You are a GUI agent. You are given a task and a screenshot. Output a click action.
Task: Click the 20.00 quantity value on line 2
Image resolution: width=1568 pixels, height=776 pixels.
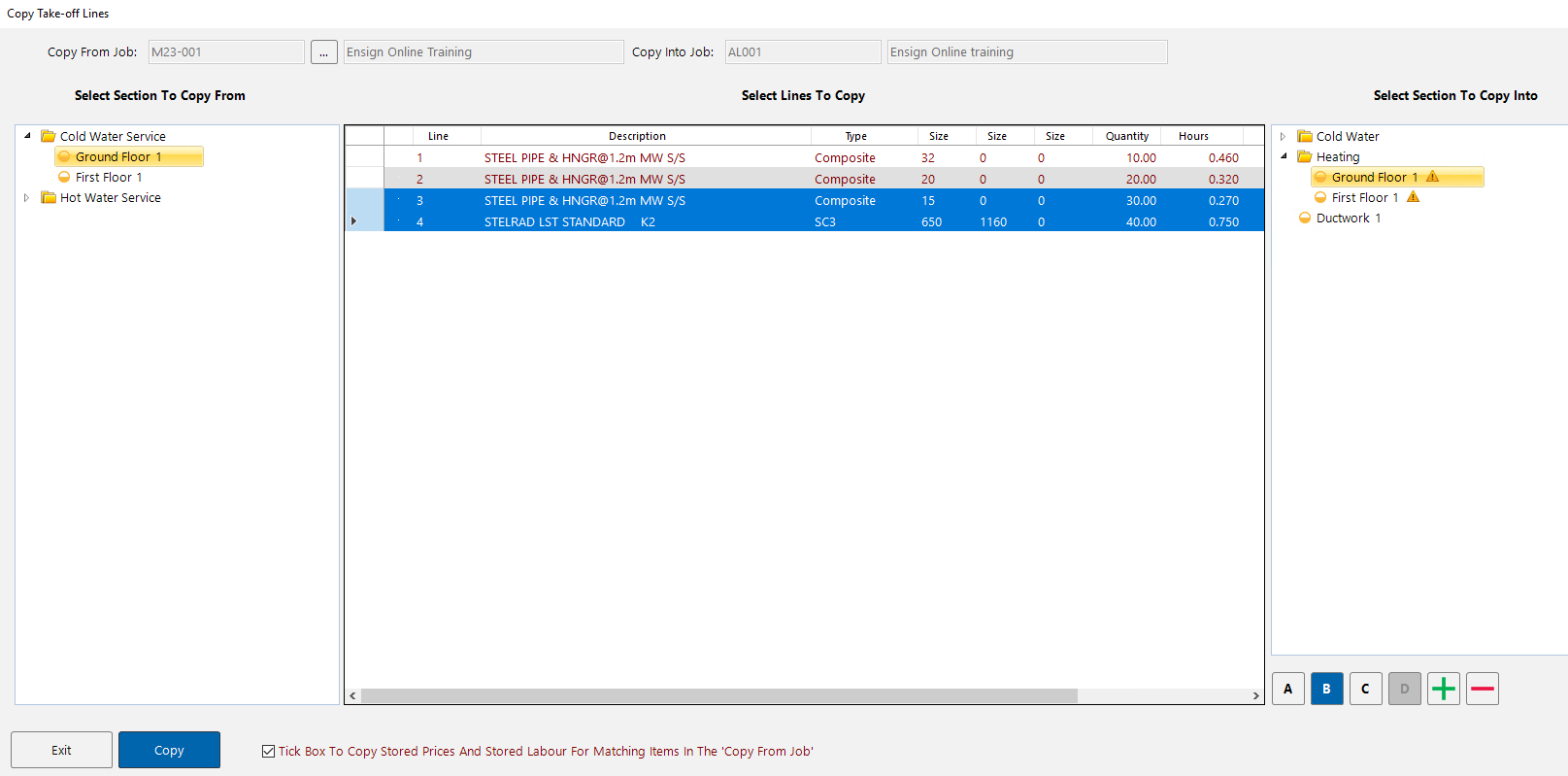click(x=1141, y=179)
